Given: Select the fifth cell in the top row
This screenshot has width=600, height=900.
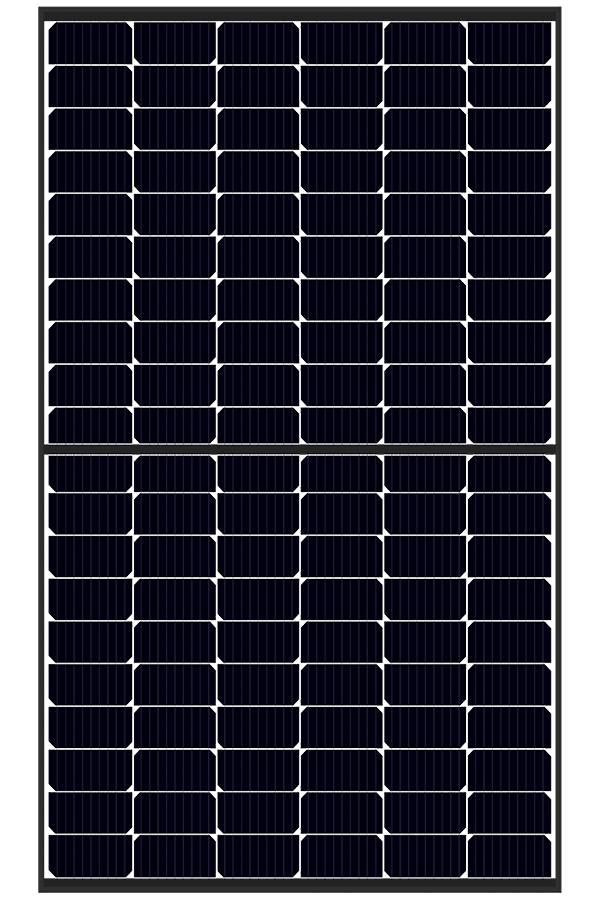Looking at the screenshot, I should tap(426, 41).
